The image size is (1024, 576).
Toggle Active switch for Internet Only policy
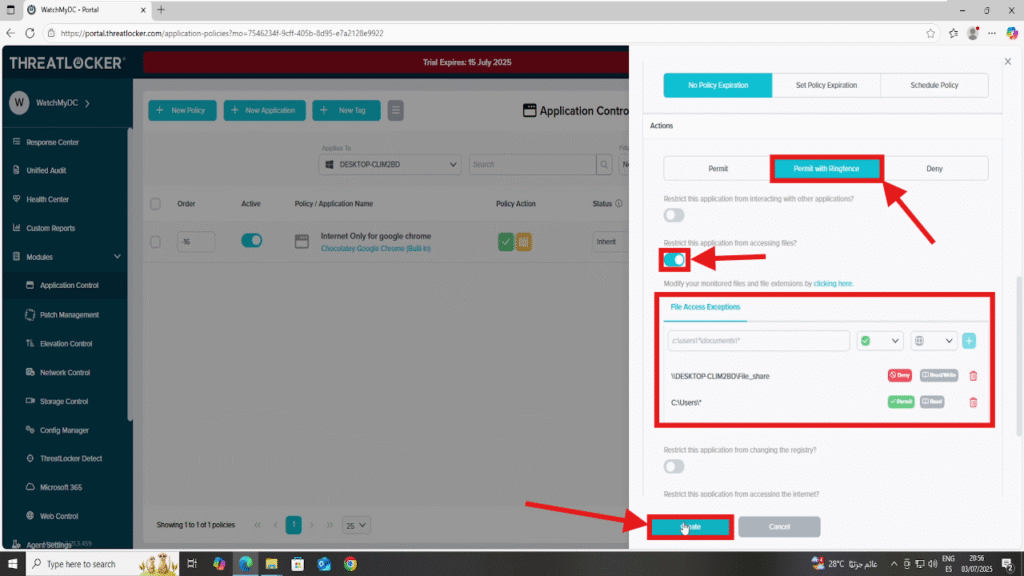(x=251, y=240)
